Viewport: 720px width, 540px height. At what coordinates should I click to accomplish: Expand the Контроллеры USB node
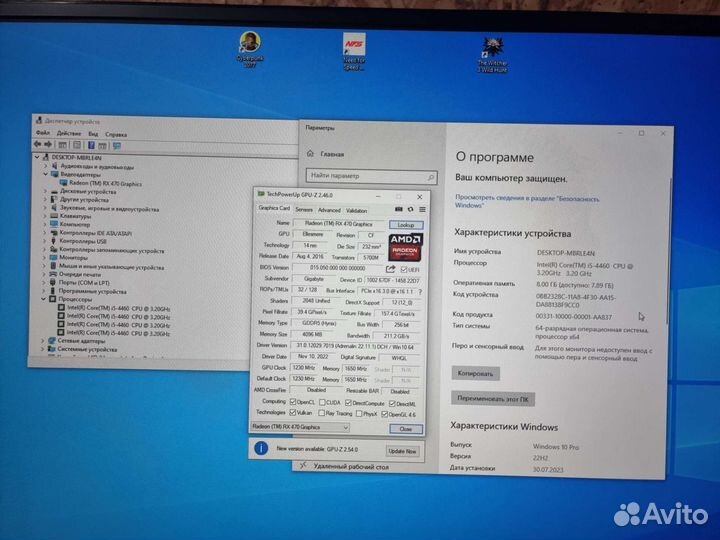tap(45, 241)
